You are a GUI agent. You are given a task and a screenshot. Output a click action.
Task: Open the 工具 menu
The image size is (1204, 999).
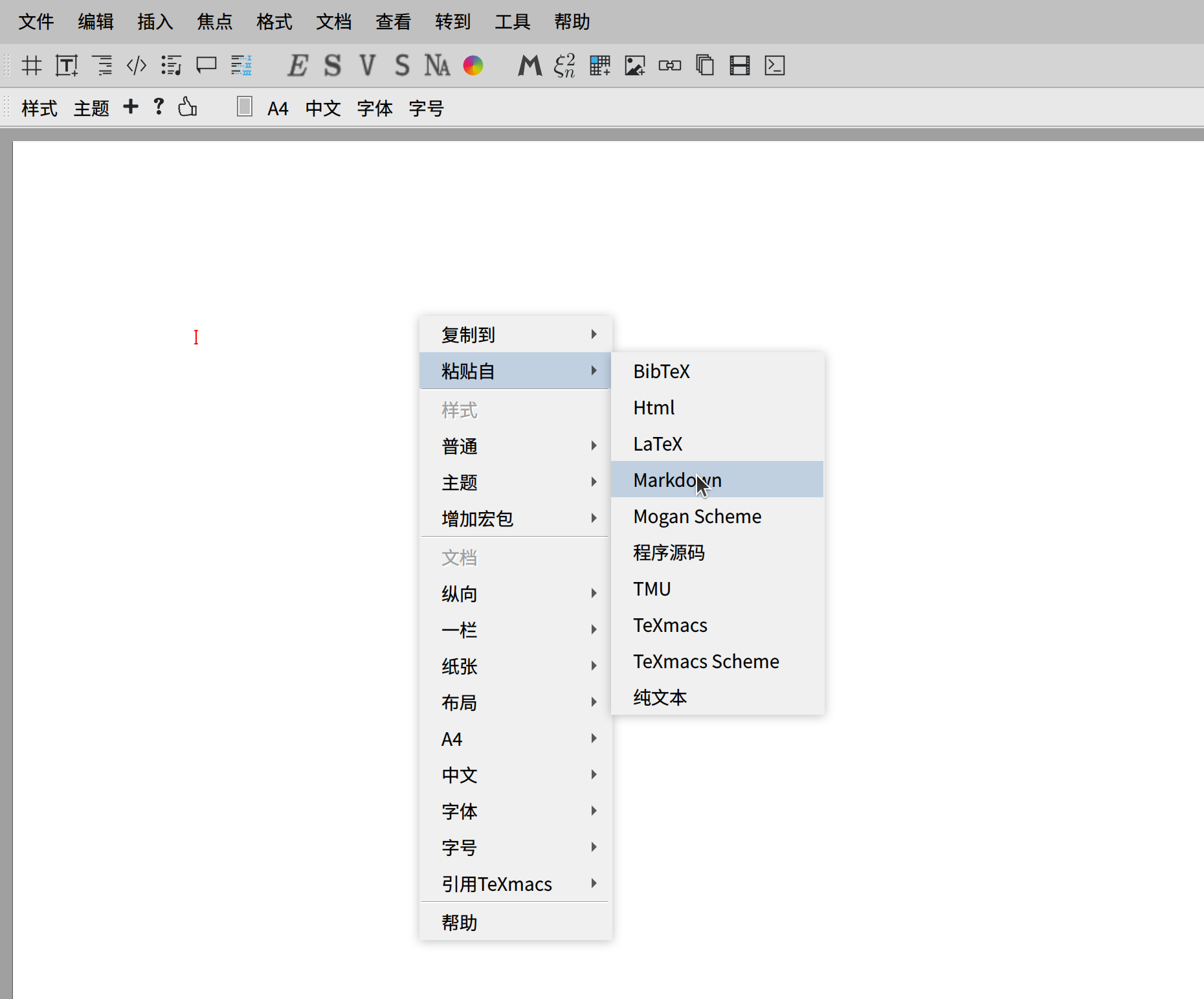[513, 22]
